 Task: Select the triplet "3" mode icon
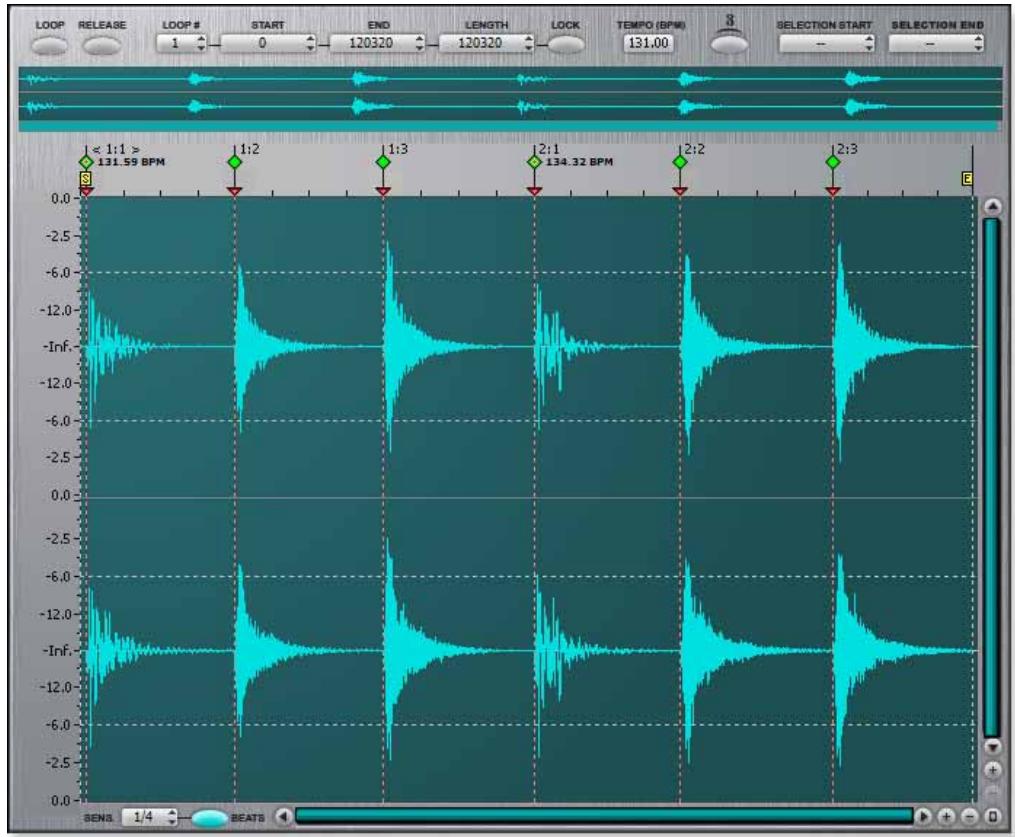(x=729, y=42)
